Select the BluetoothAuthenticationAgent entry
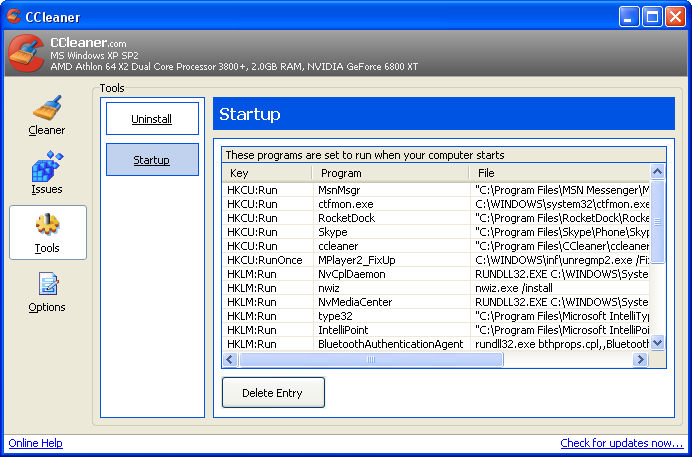Image resolution: width=692 pixels, height=457 pixels. pyautogui.click(x=436, y=344)
